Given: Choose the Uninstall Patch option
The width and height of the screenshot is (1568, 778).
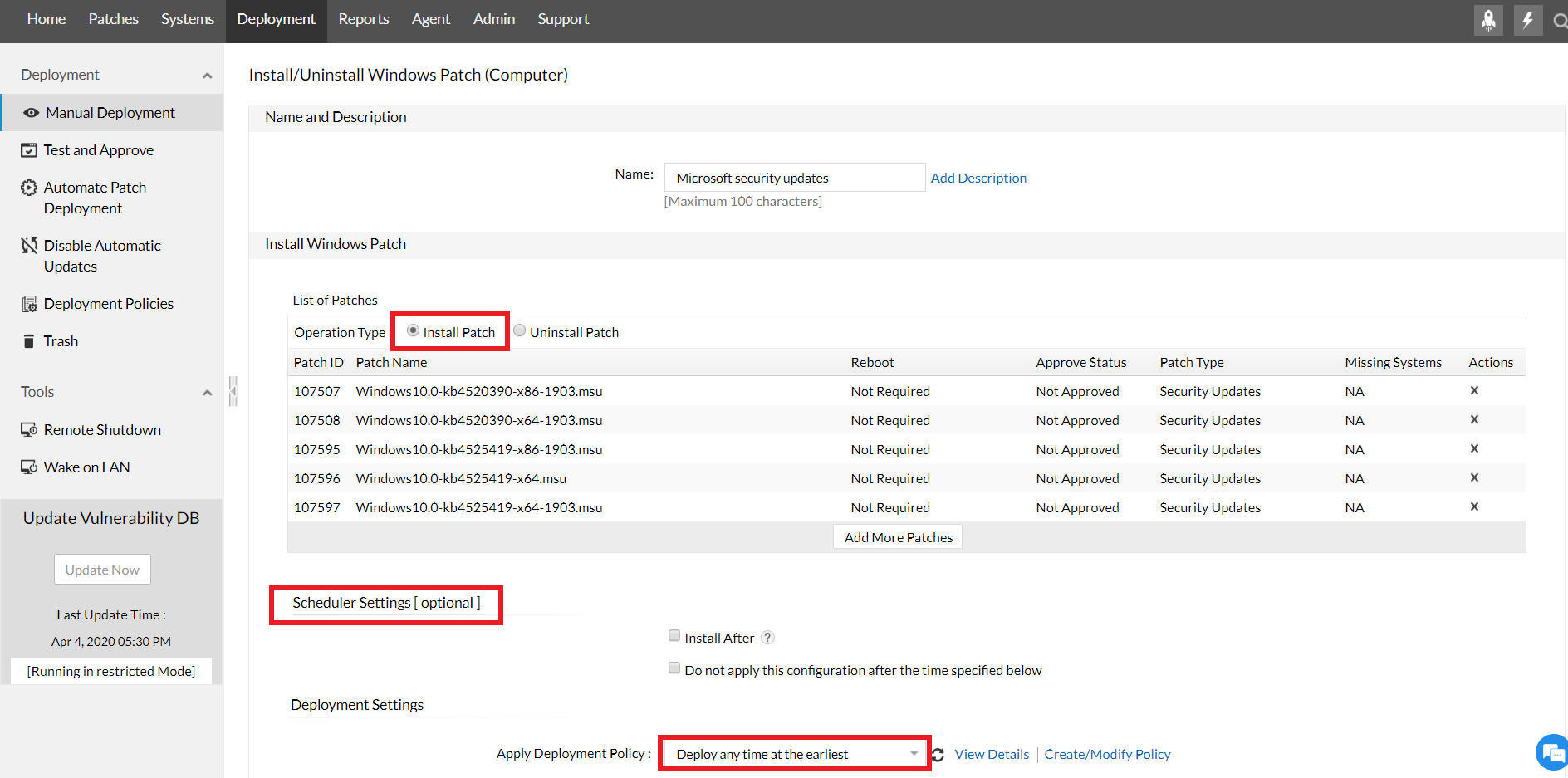Looking at the screenshot, I should coord(519,330).
